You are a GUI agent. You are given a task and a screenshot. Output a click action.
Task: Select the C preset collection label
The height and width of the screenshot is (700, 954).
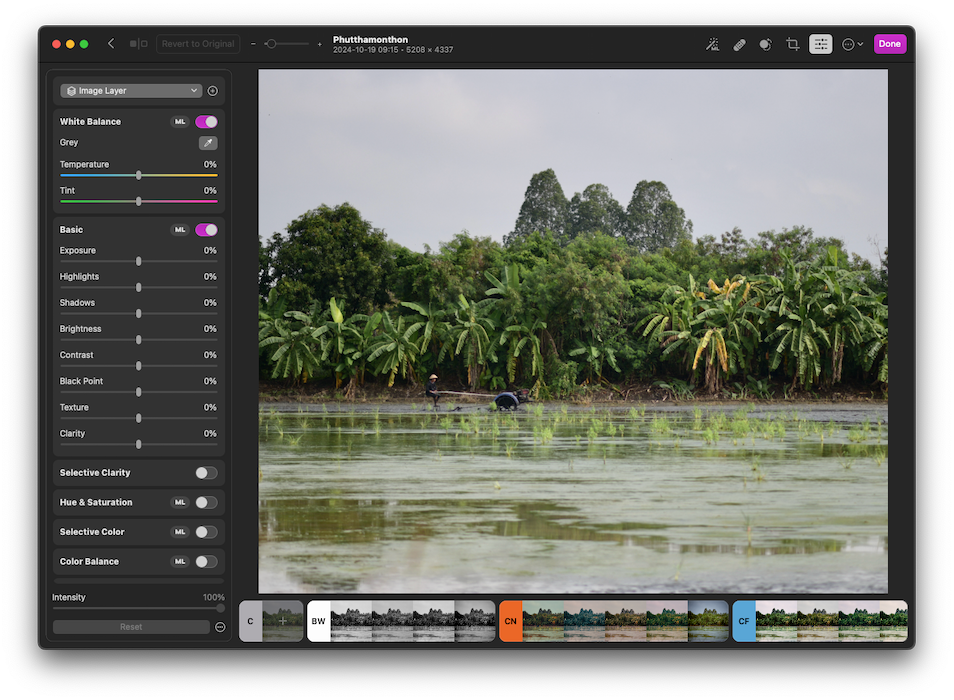point(250,621)
